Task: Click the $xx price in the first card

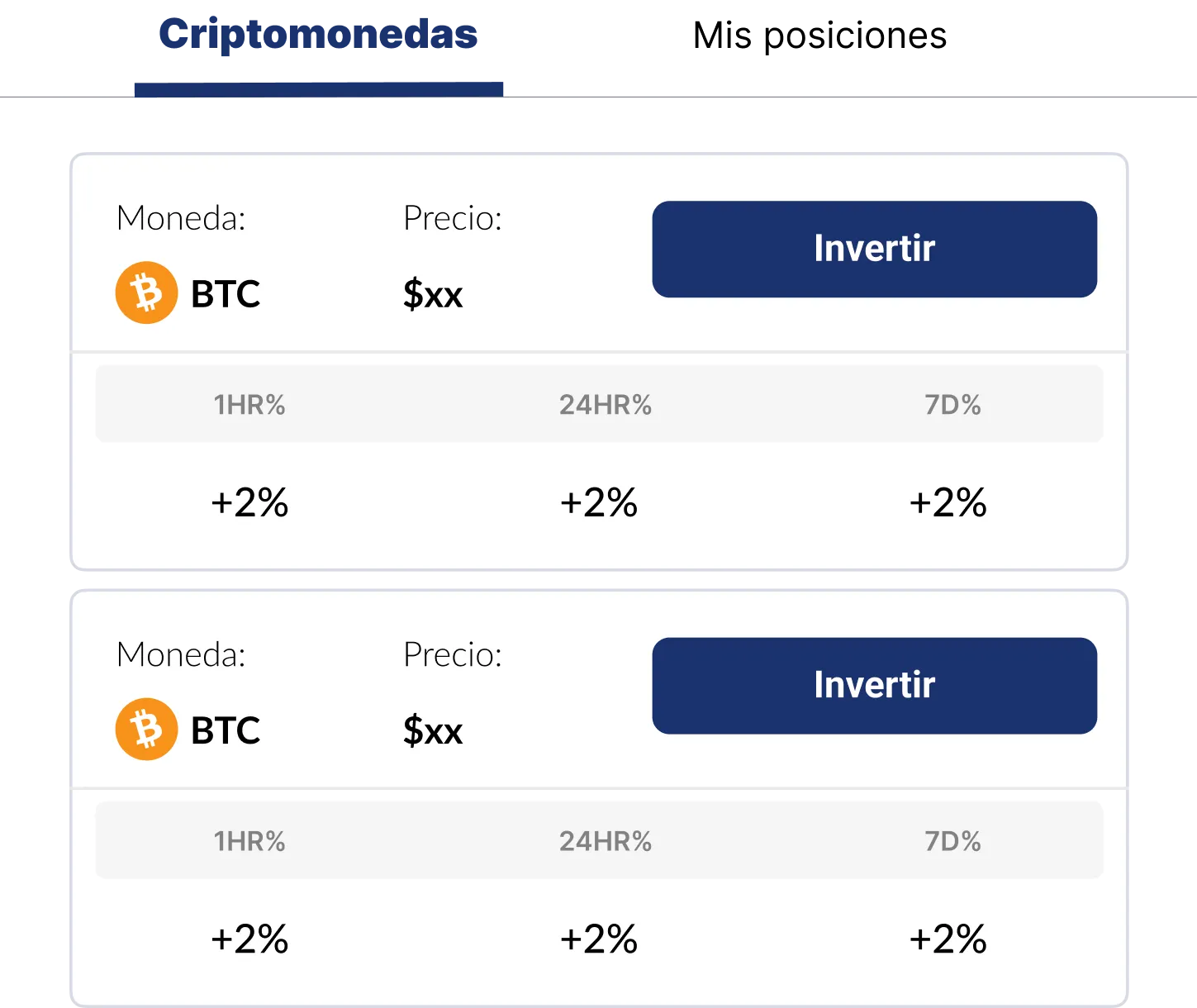Action: coord(433,294)
